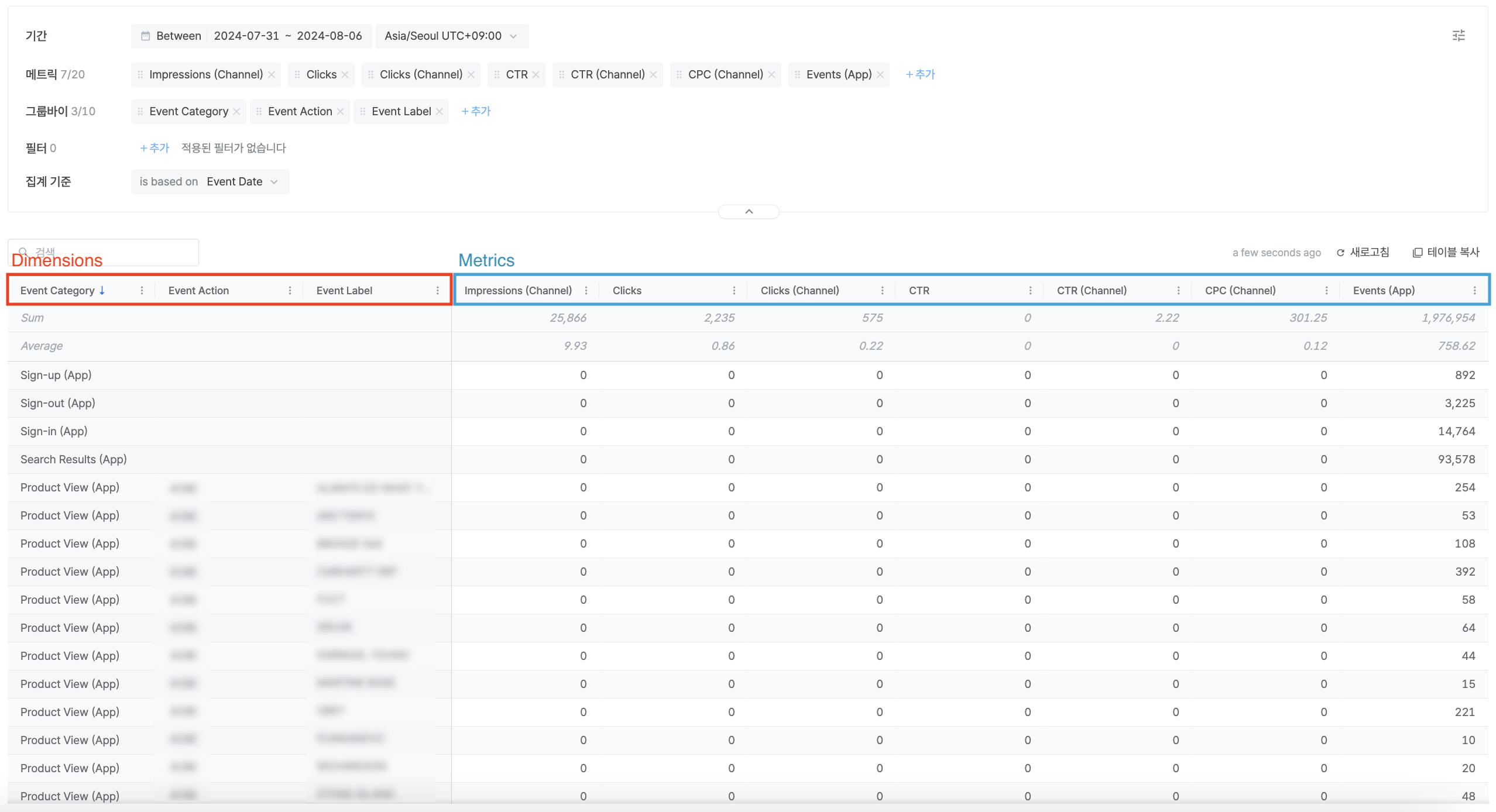Select the Sign-up (App) row
The width and height of the screenshot is (1496, 812).
pos(748,376)
